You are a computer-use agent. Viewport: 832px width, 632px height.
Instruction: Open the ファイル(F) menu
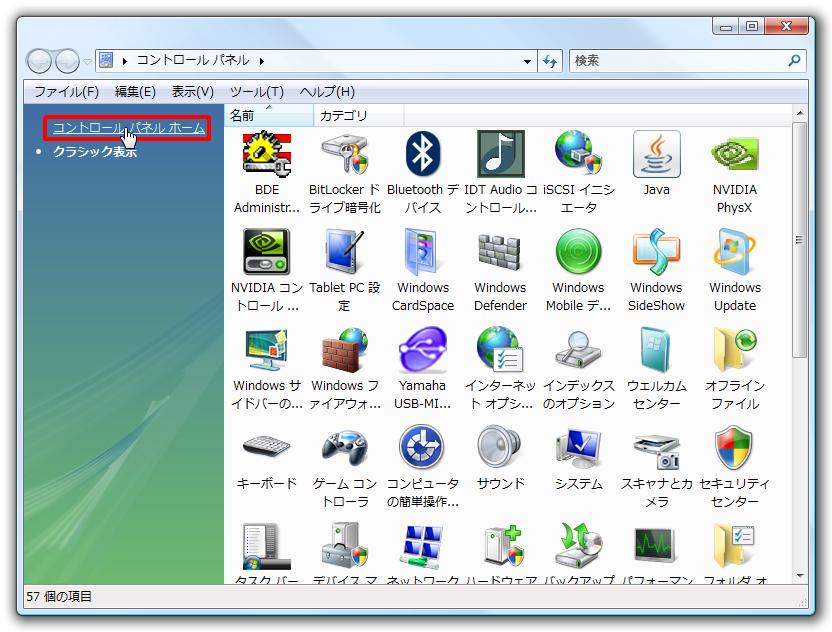[x=66, y=91]
